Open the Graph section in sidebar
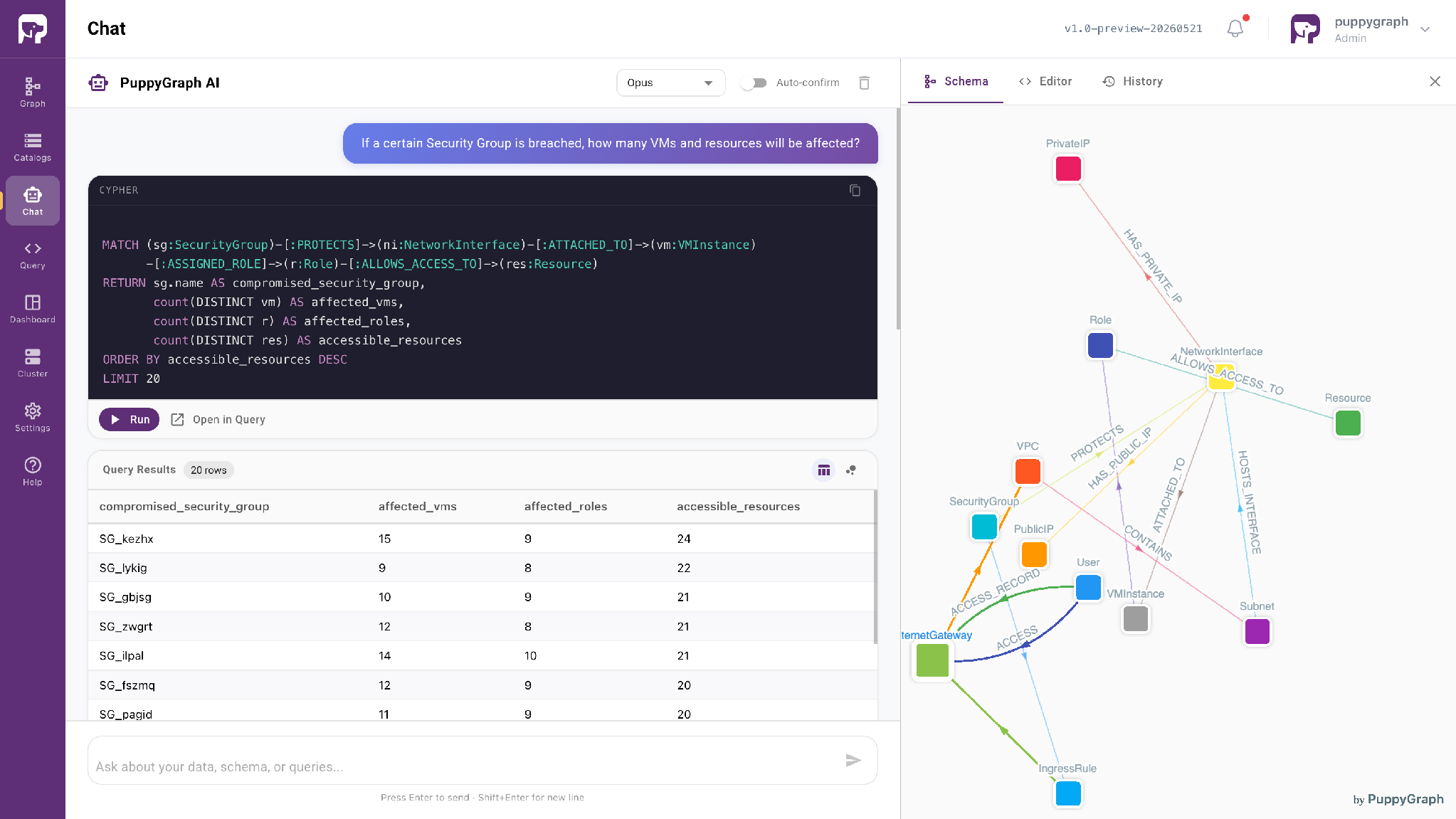The width and height of the screenshot is (1456, 819). pos(33,93)
